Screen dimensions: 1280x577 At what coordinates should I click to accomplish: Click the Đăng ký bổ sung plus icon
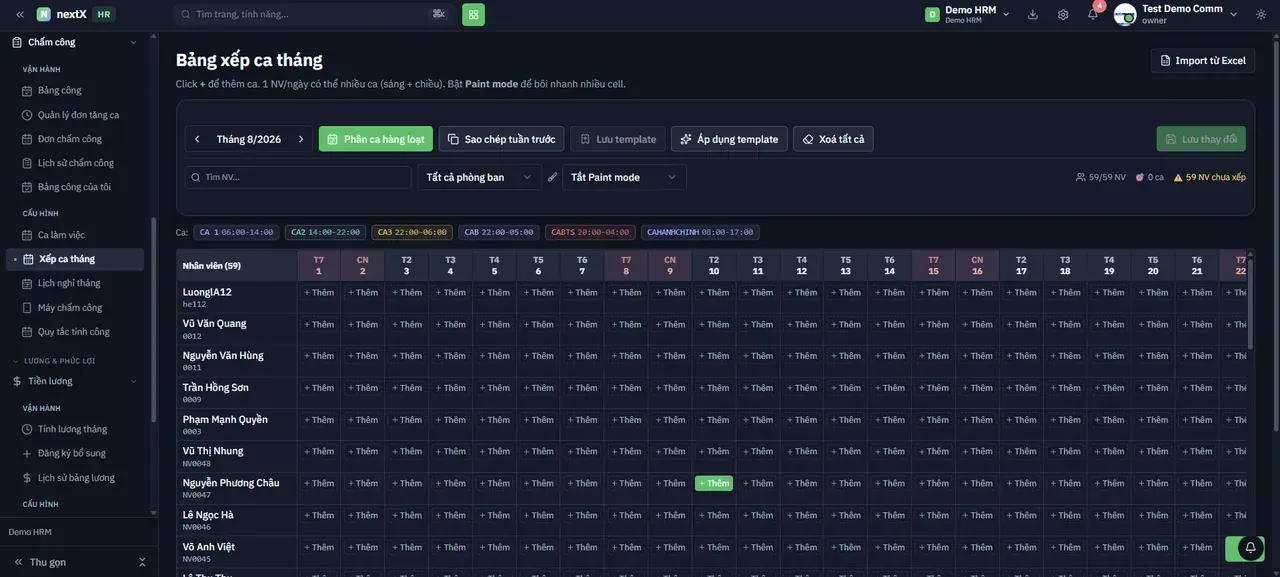(x=28, y=453)
